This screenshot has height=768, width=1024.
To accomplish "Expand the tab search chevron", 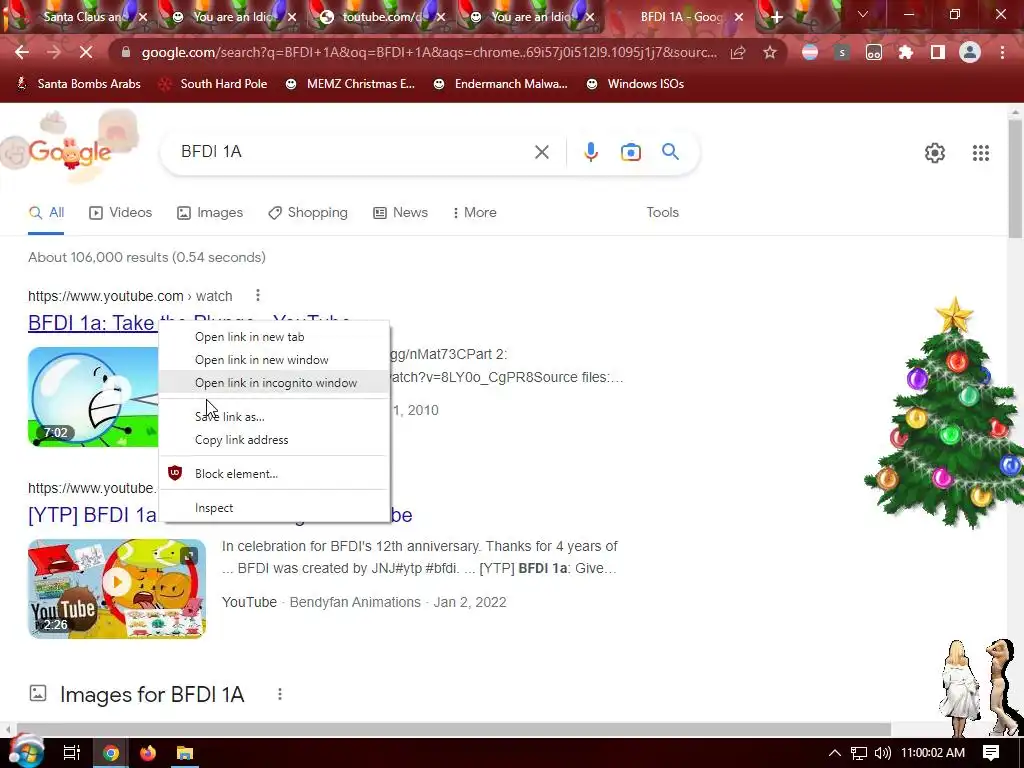I will pyautogui.click(x=863, y=14).
